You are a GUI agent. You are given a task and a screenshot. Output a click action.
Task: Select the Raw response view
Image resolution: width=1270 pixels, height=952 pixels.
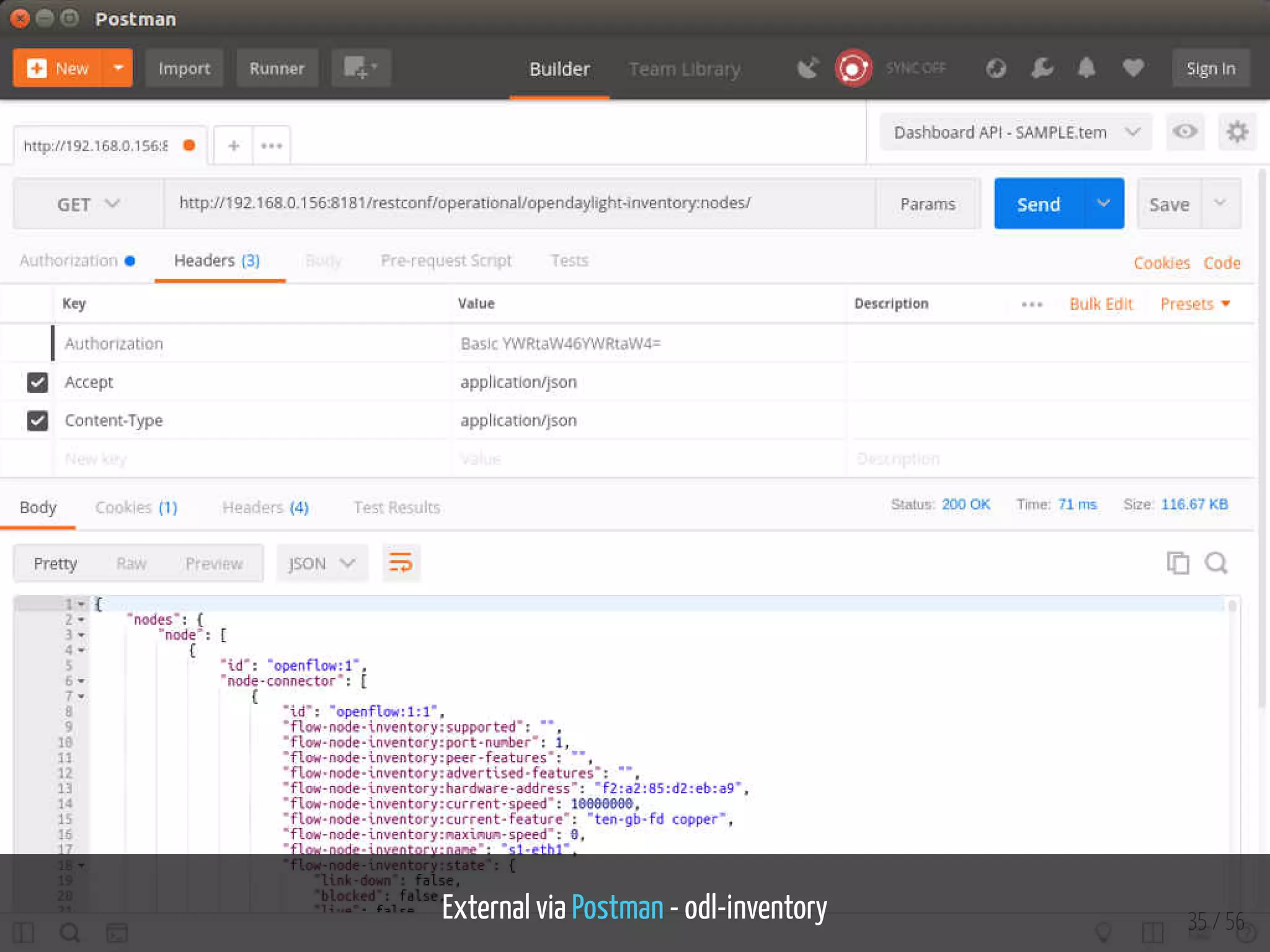point(131,563)
